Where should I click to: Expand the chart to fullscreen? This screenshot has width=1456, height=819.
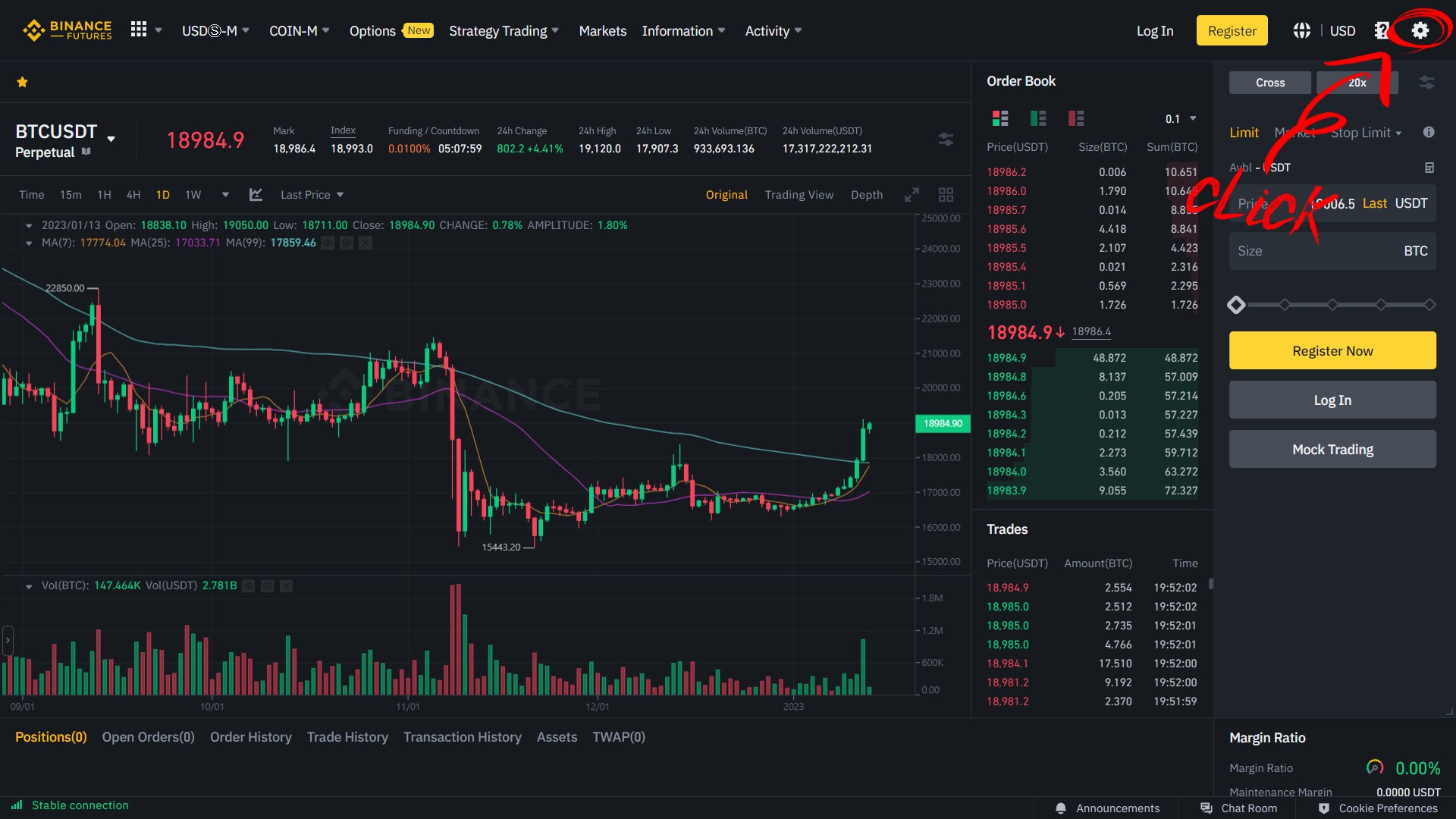912,195
